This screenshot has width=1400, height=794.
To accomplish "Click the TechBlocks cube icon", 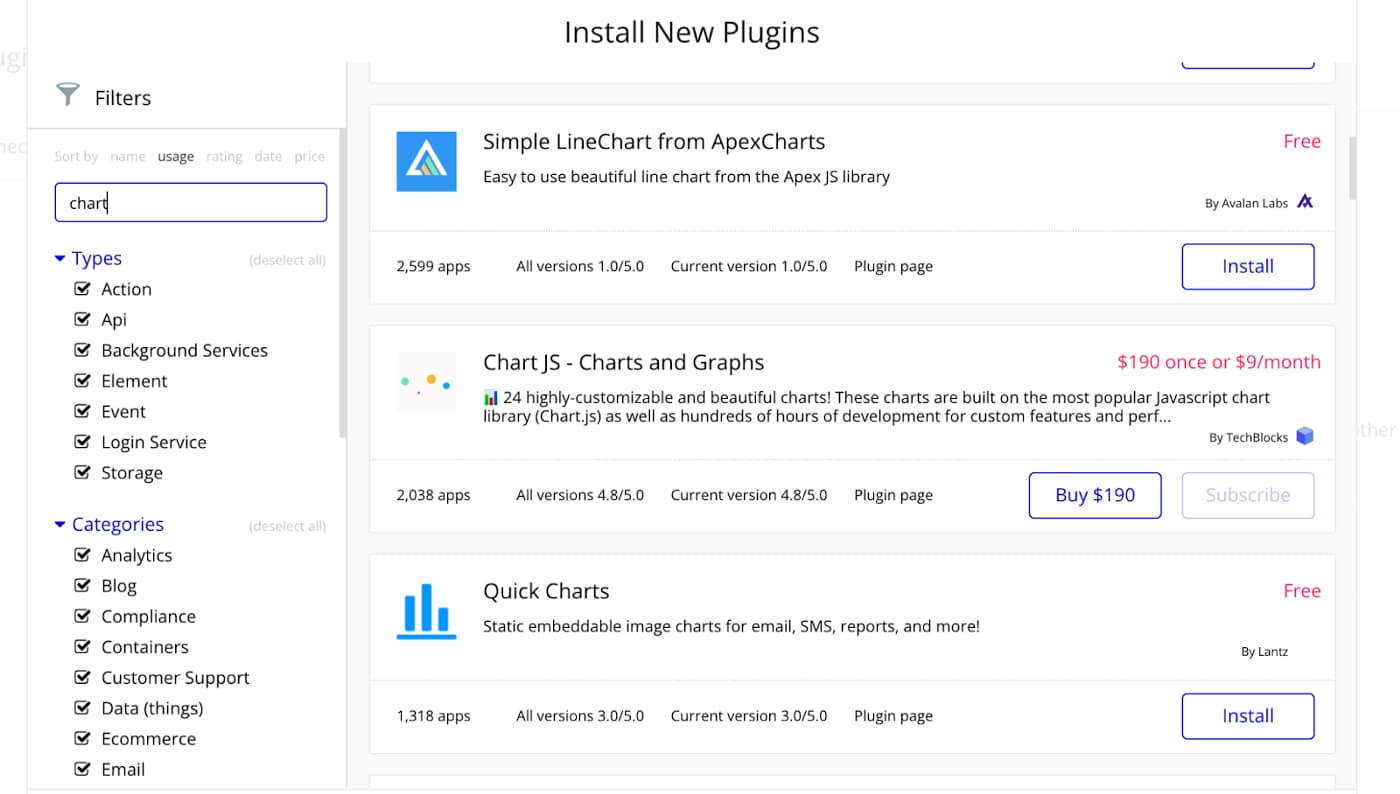I will [x=1305, y=436].
